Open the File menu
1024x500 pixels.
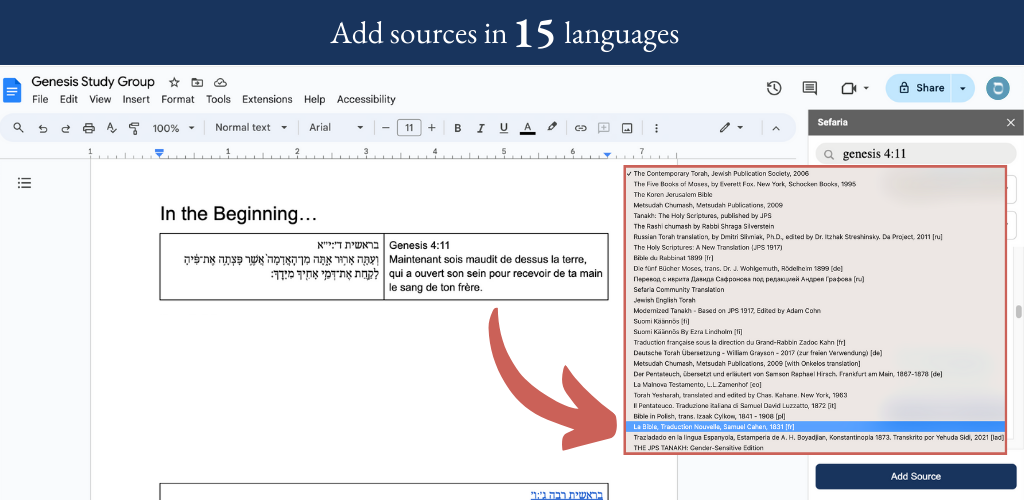pyautogui.click(x=40, y=99)
